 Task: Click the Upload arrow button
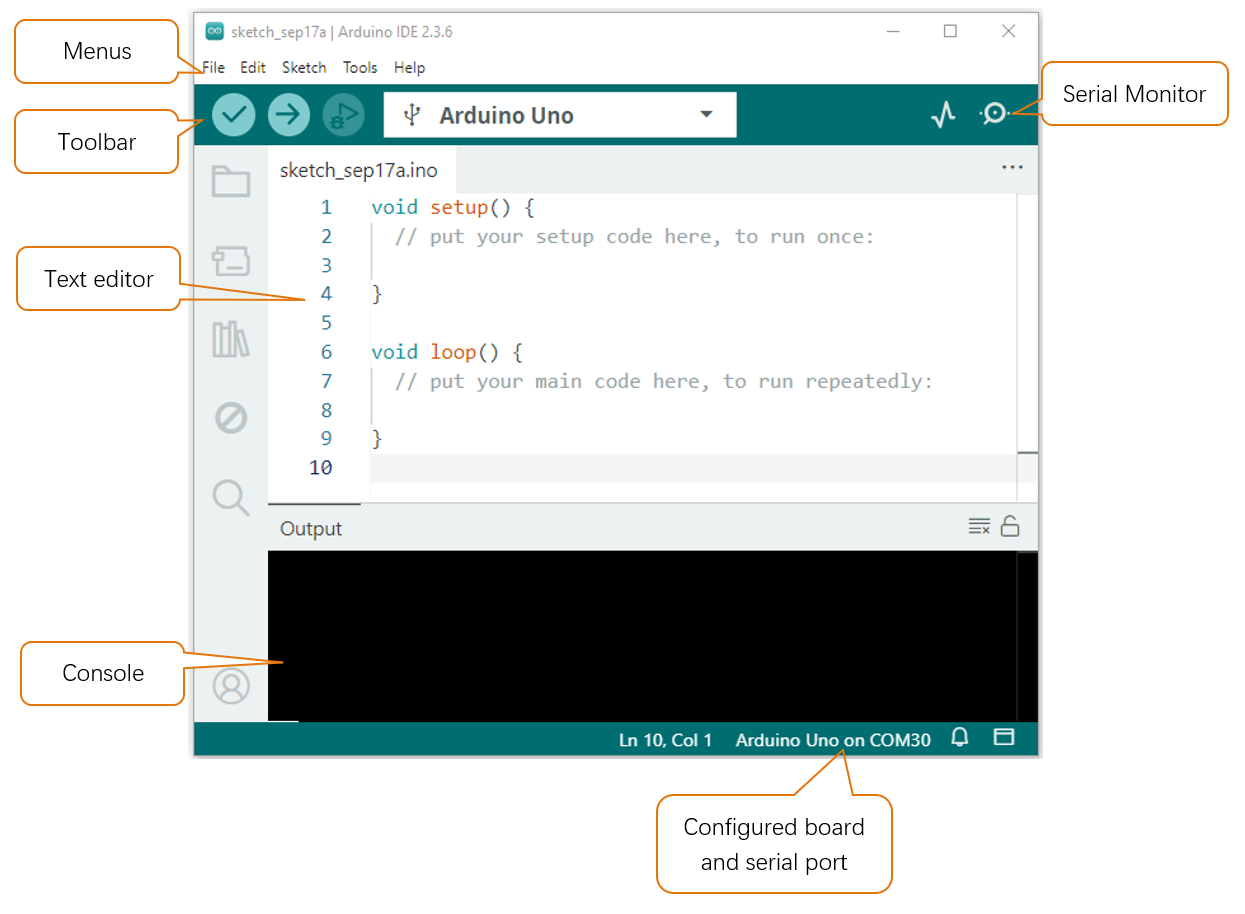tap(289, 115)
